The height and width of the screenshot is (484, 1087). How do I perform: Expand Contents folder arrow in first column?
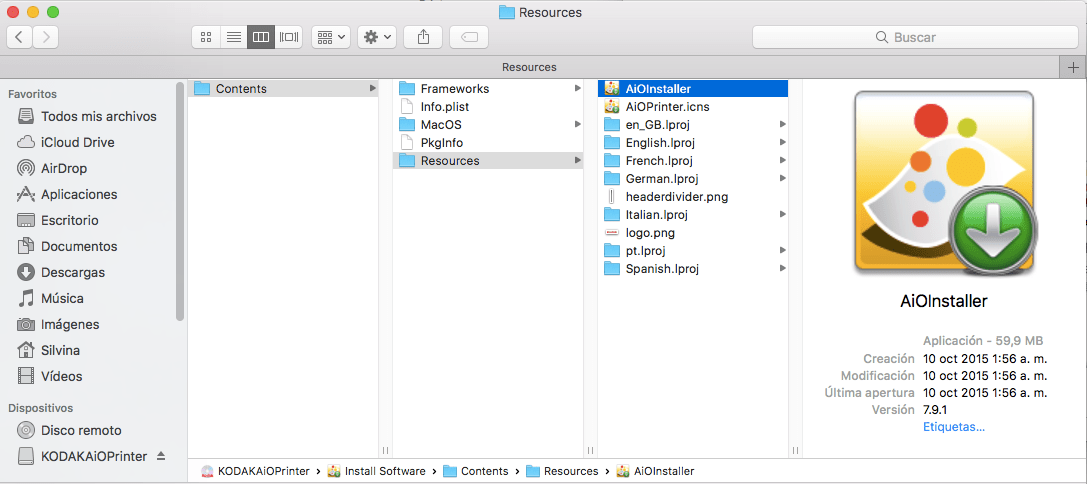372,89
